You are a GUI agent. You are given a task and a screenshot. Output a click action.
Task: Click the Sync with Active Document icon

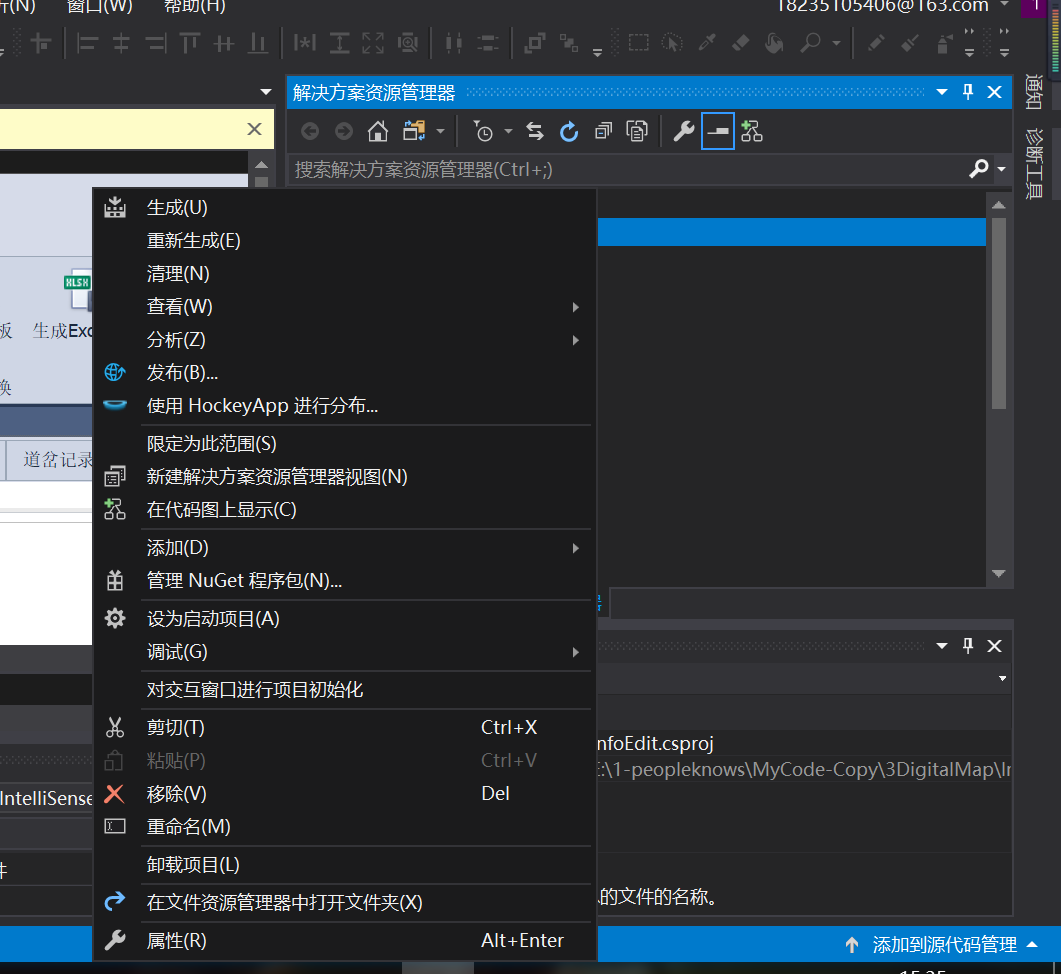tap(535, 131)
